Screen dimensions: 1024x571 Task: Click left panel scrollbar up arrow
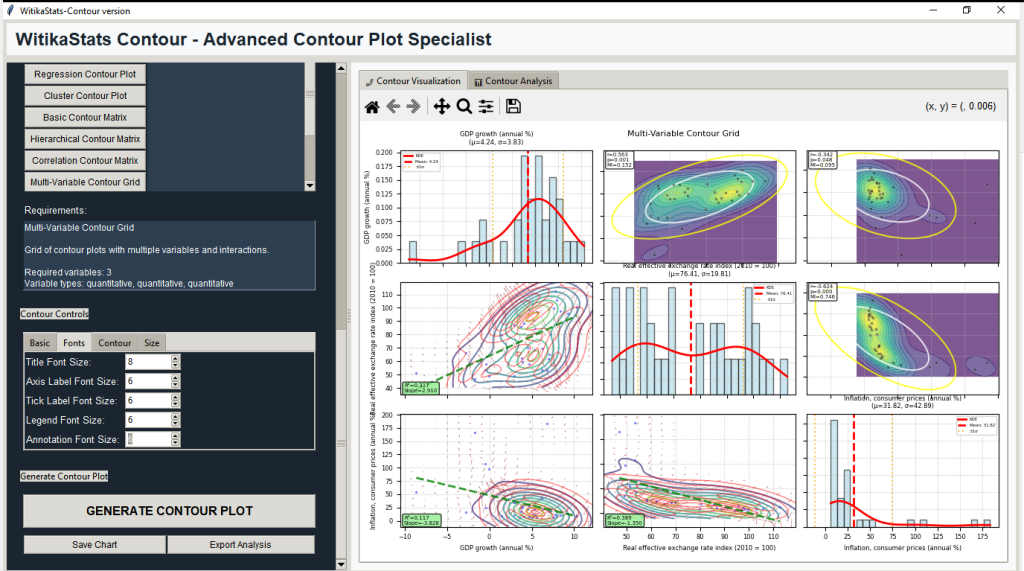point(341,68)
